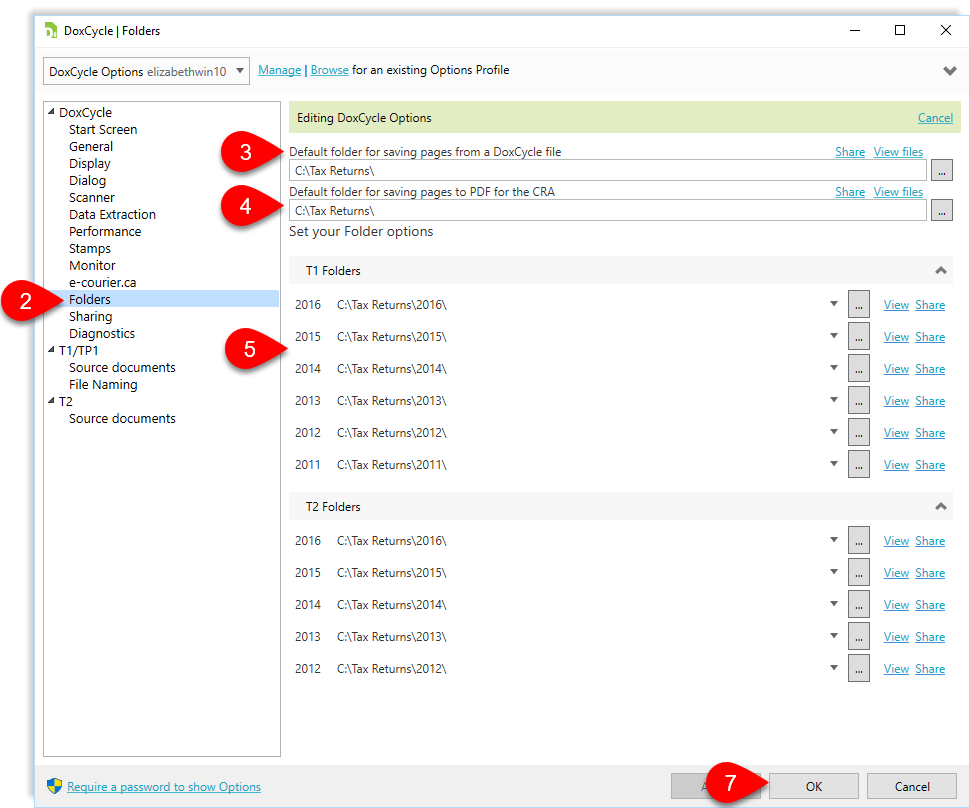This screenshot has width=970, height=808.
Task: View files in CRA PDF default folder
Action: (898, 192)
